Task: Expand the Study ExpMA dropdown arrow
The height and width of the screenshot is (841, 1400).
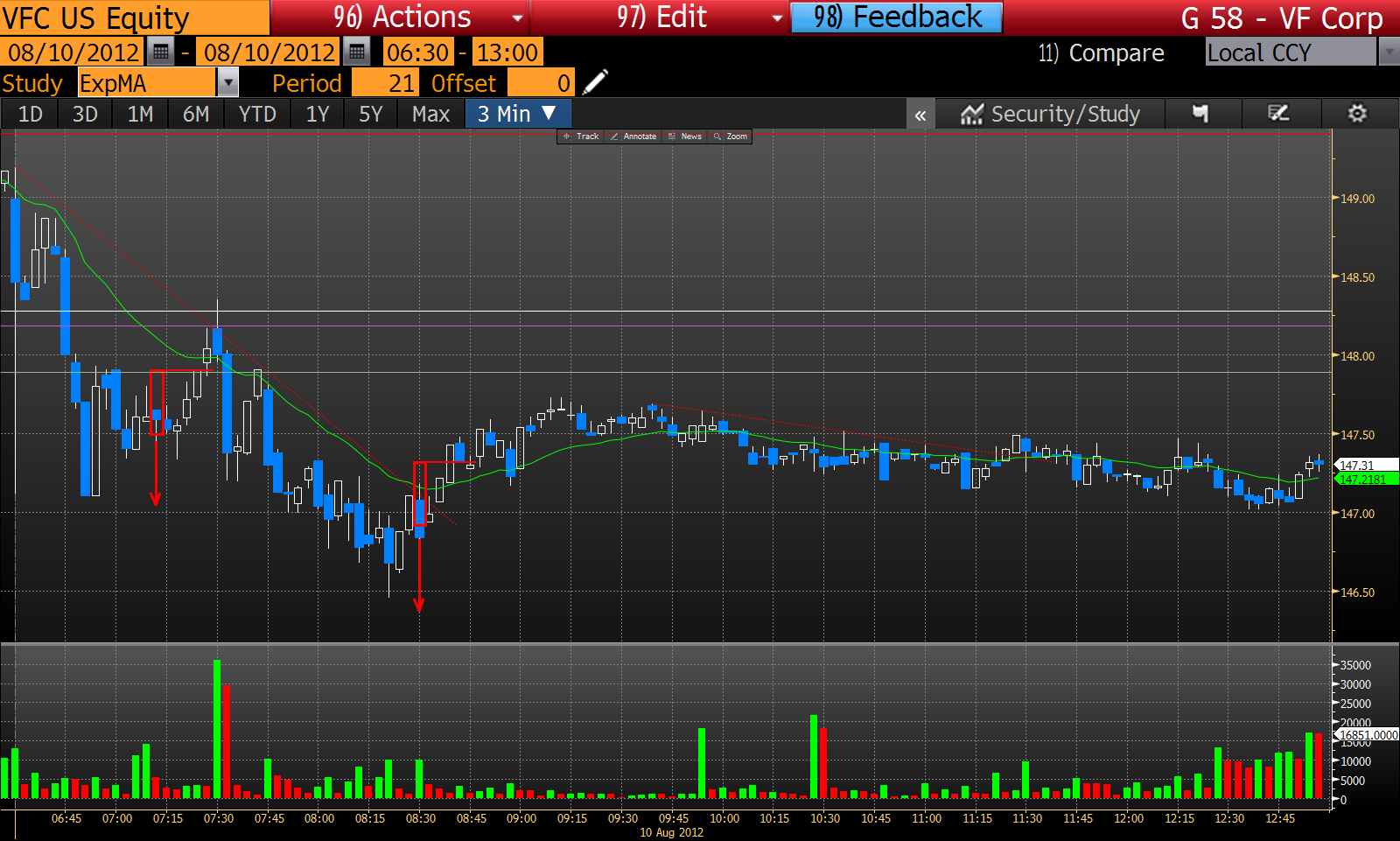Action: [227, 83]
